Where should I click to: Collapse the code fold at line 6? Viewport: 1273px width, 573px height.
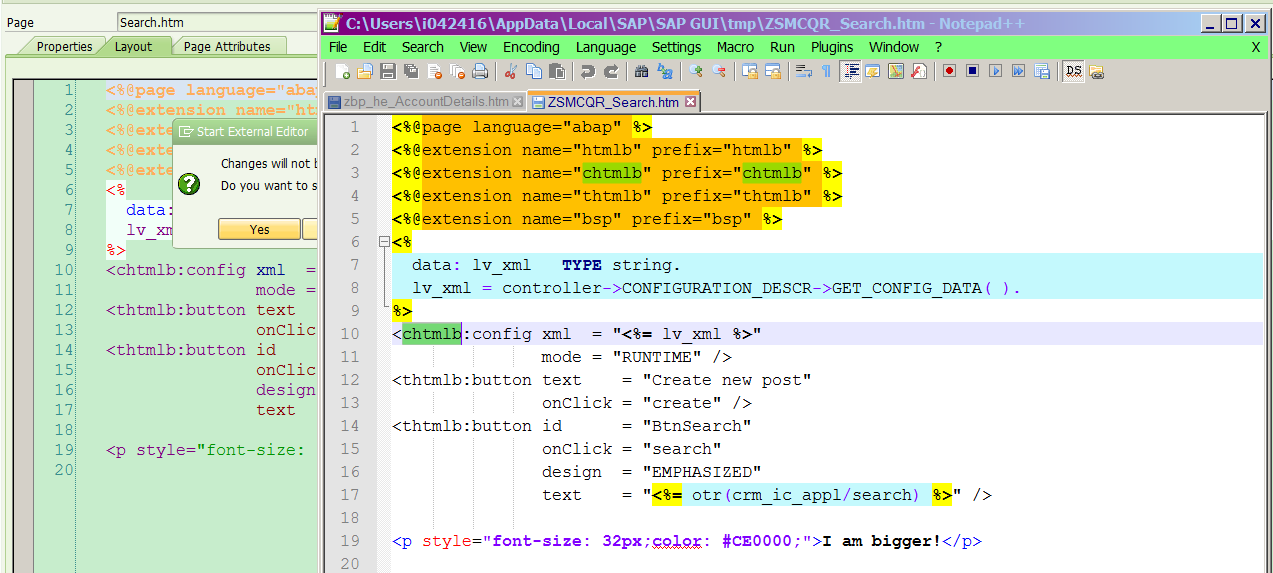click(x=384, y=242)
